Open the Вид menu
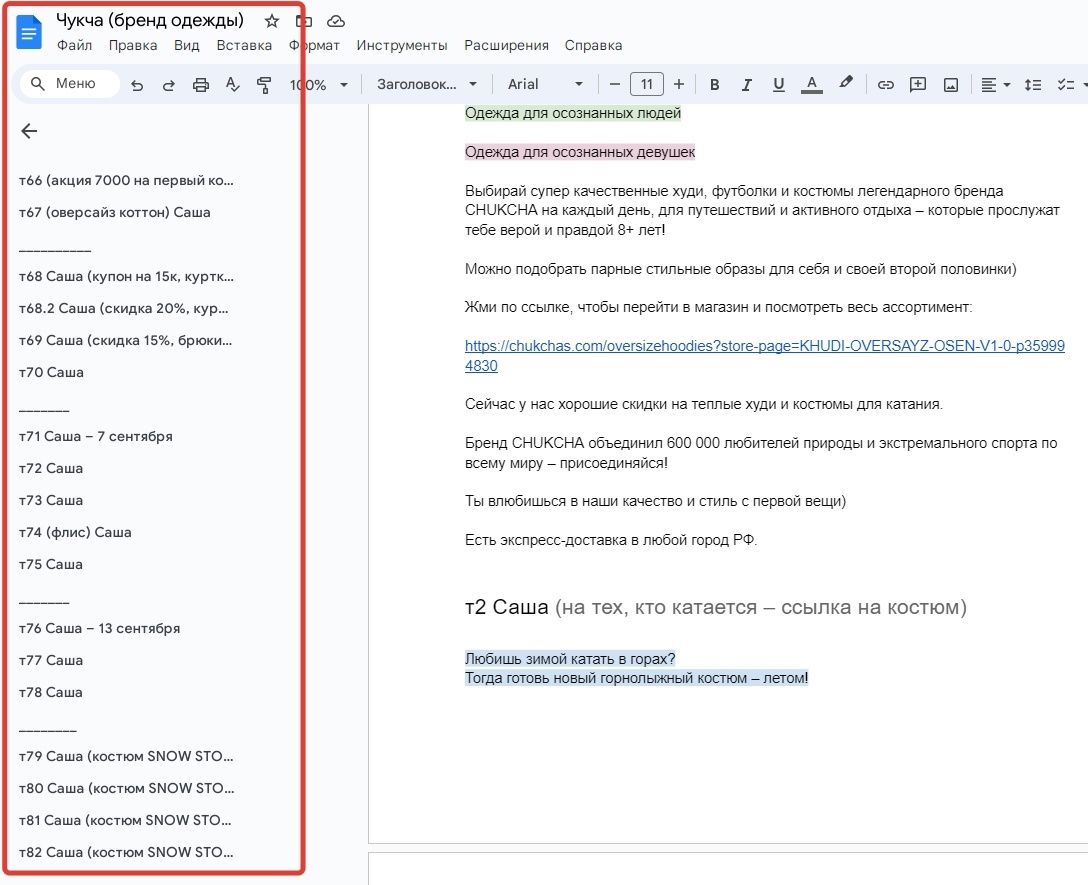Screen dimensions: 1088x885 tap(187, 45)
